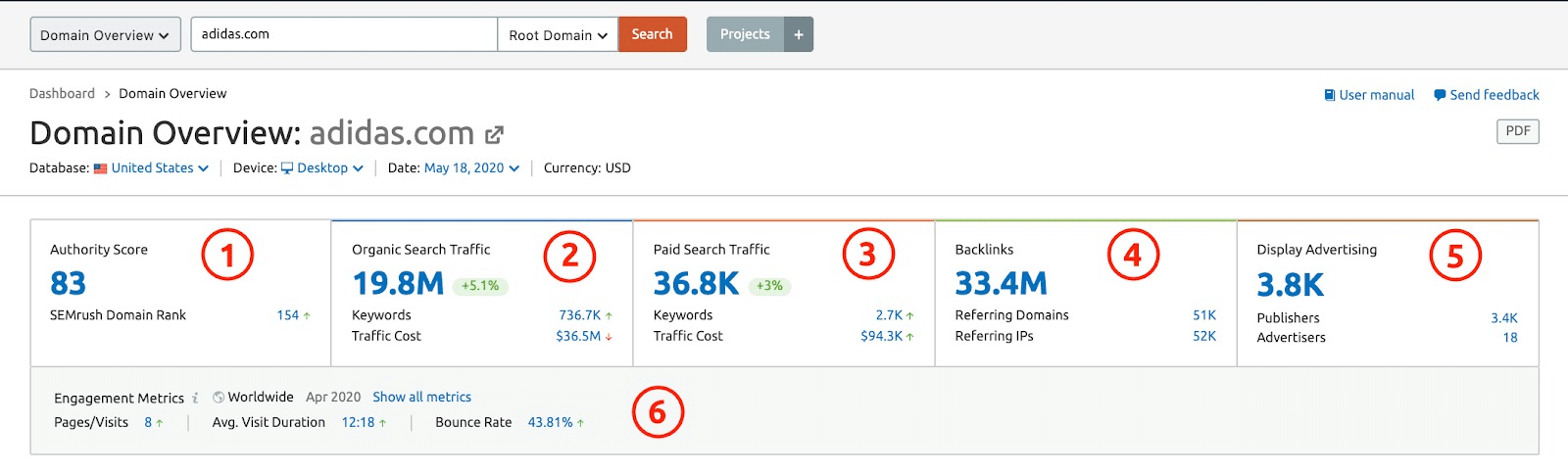1568x473 pixels.
Task: Click the paid Keywords value 2.7K
Action: (x=889, y=315)
